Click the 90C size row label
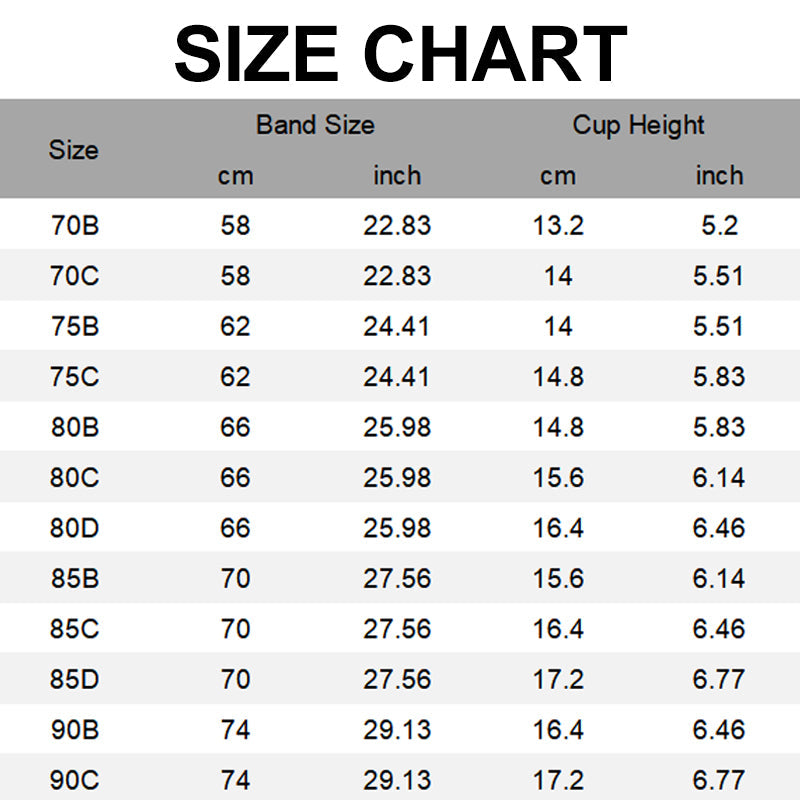The width and height of the screenshot is (800, 800). point(75,779)
